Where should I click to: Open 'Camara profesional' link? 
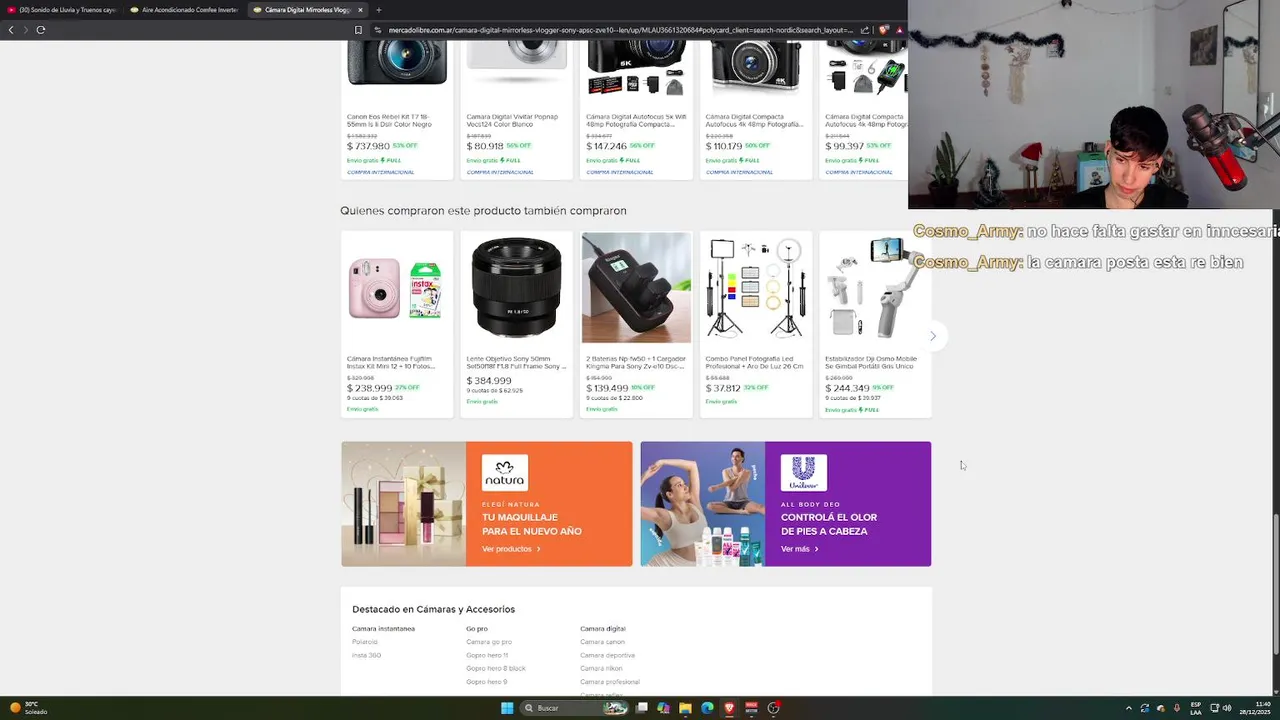tap(610, 682)
